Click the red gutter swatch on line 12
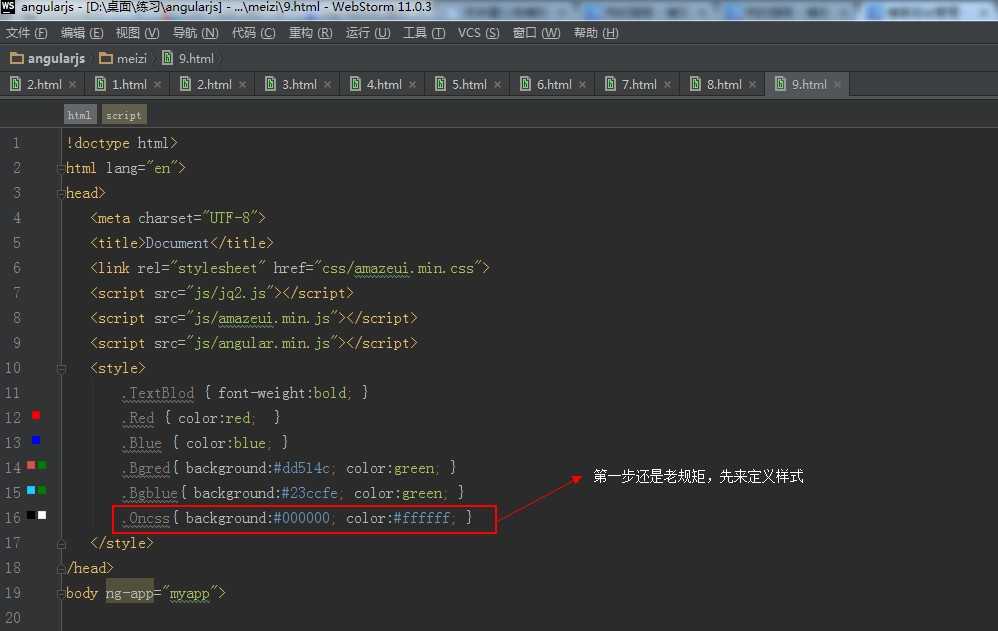The height and width of the screenshot is (631, 998). coord(36,415)
